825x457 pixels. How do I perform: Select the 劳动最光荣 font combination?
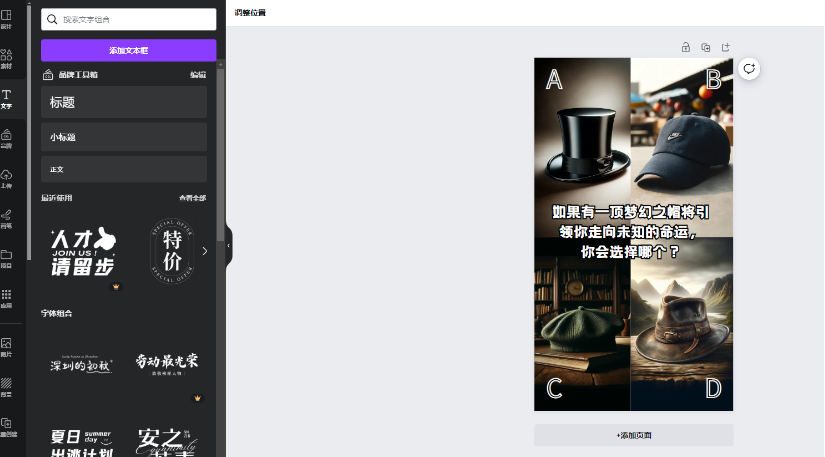click(x=166, y=363)
